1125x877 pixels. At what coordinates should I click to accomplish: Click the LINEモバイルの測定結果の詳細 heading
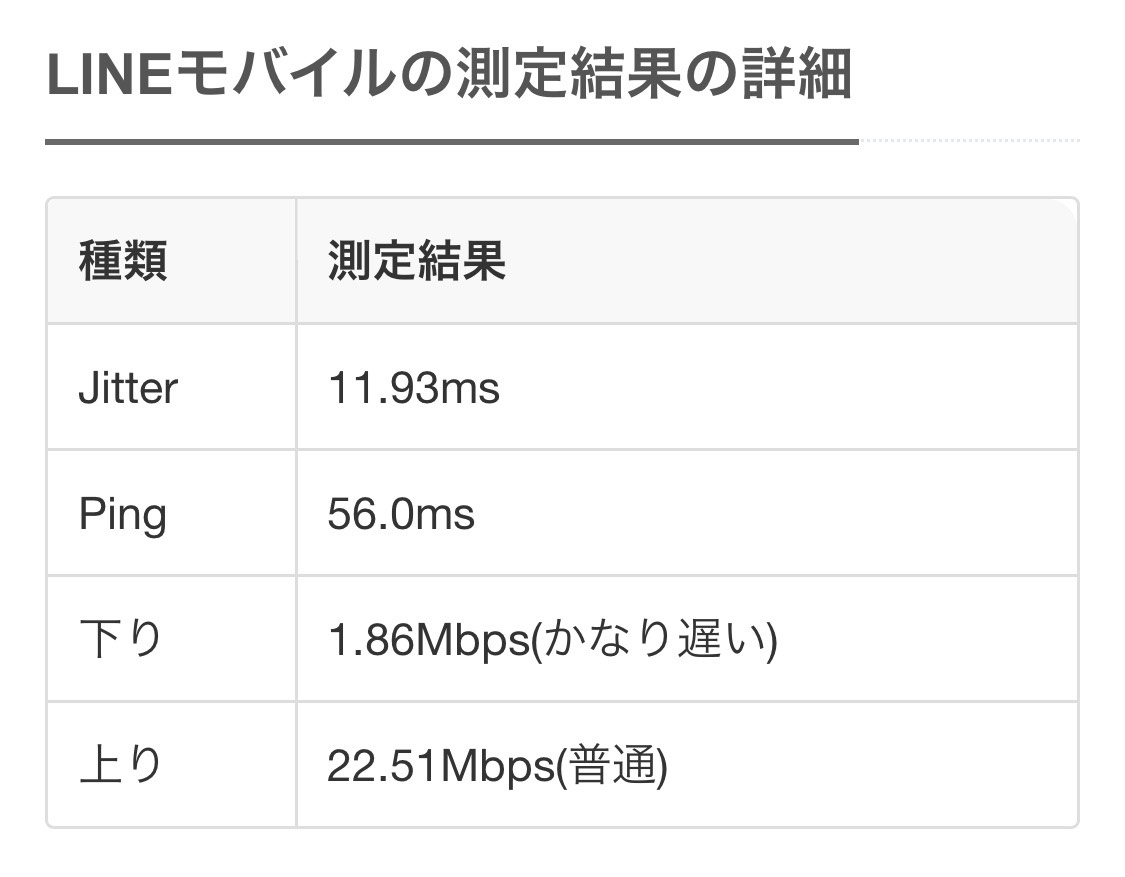point(449,74)
